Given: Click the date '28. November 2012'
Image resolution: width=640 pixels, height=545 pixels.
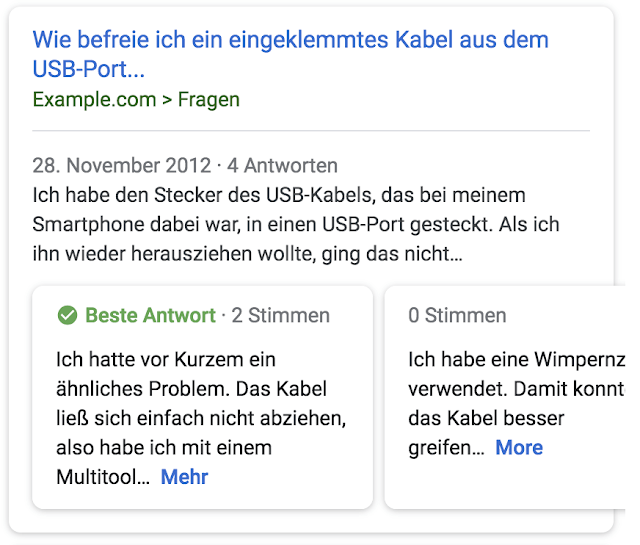Looking at the screenshot, I should coord(122,165).
